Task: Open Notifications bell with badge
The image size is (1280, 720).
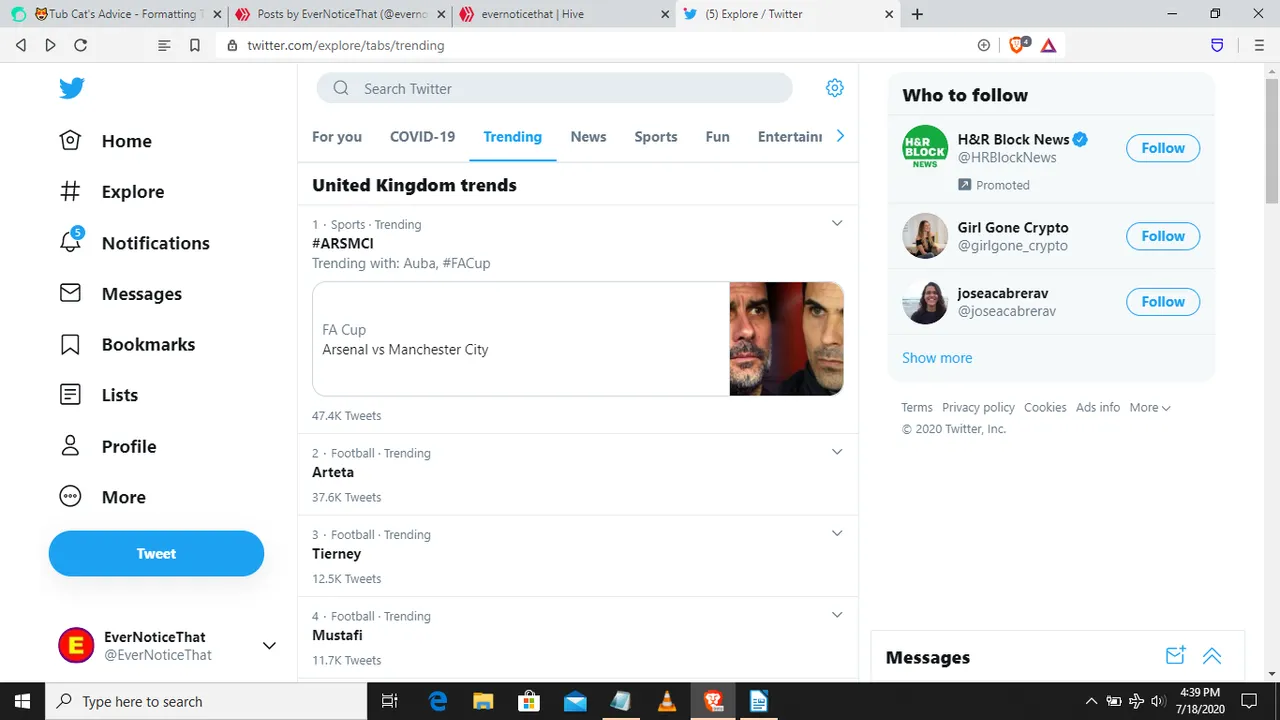Action: click(71, 242)
